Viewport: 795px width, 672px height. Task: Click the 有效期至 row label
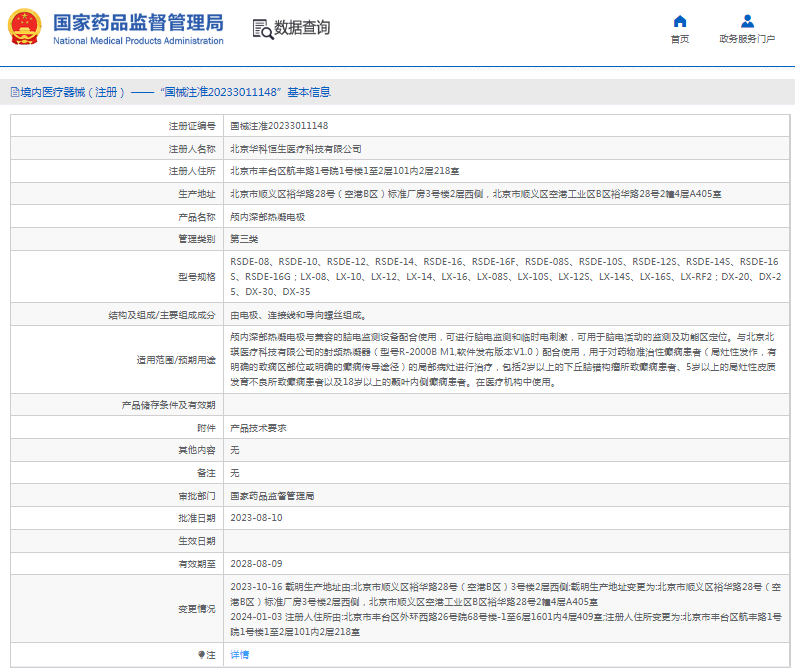pos(197,564)
